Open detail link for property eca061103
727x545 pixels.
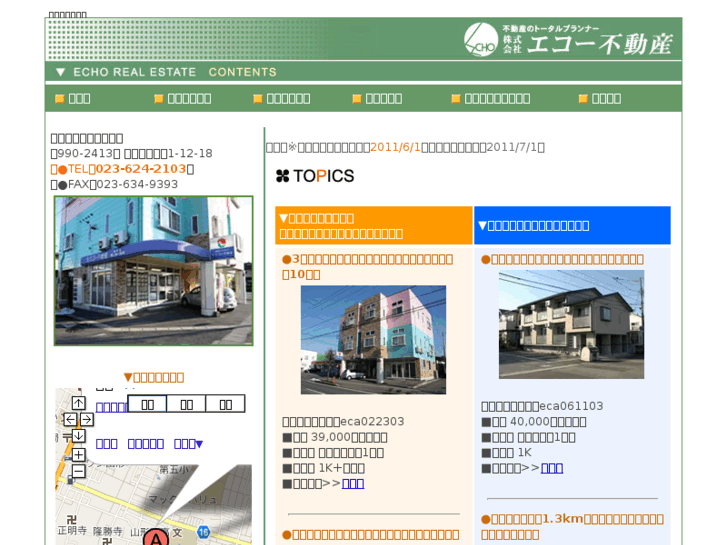(552, 468)
